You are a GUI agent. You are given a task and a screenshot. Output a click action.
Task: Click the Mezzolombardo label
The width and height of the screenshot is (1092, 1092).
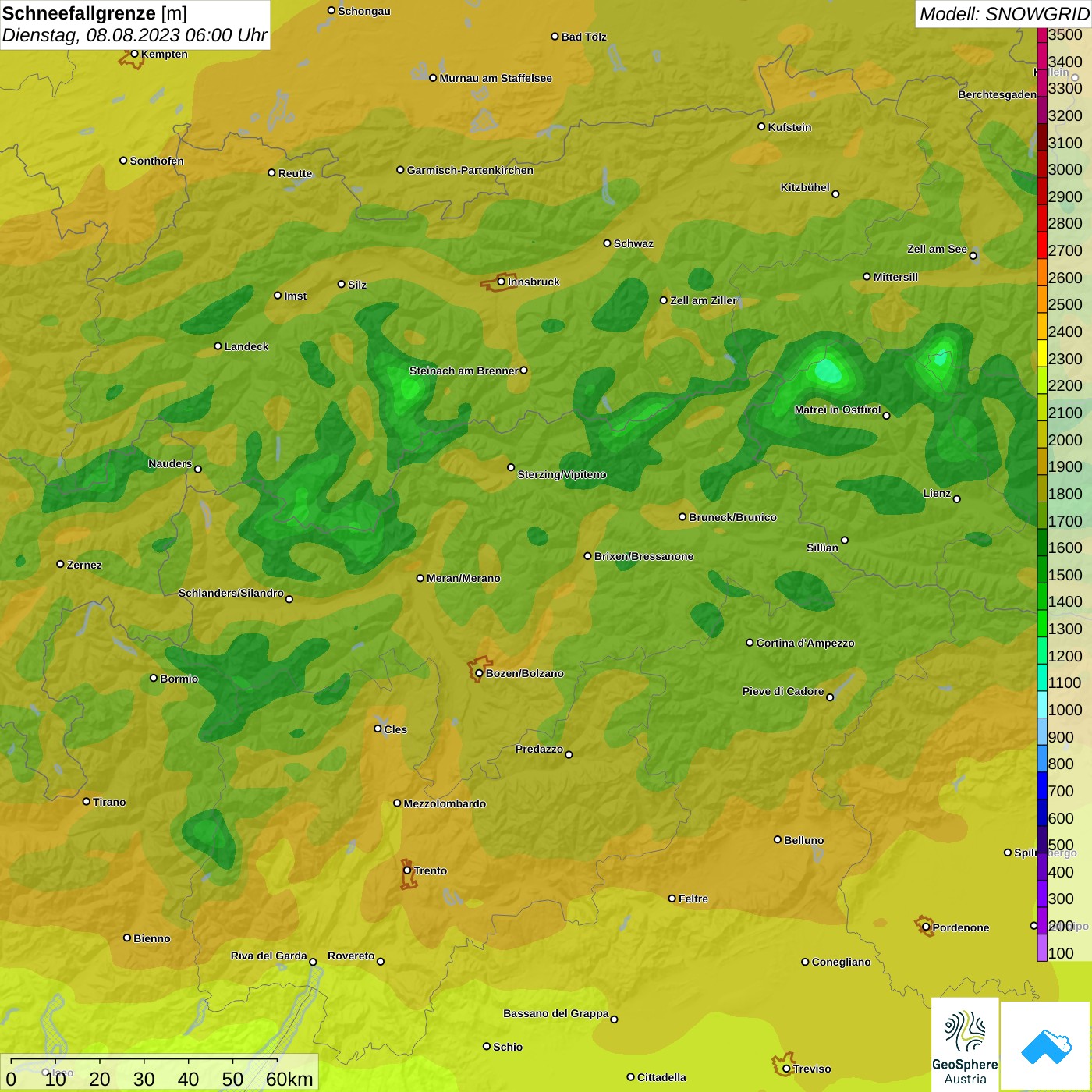point(445,803)
